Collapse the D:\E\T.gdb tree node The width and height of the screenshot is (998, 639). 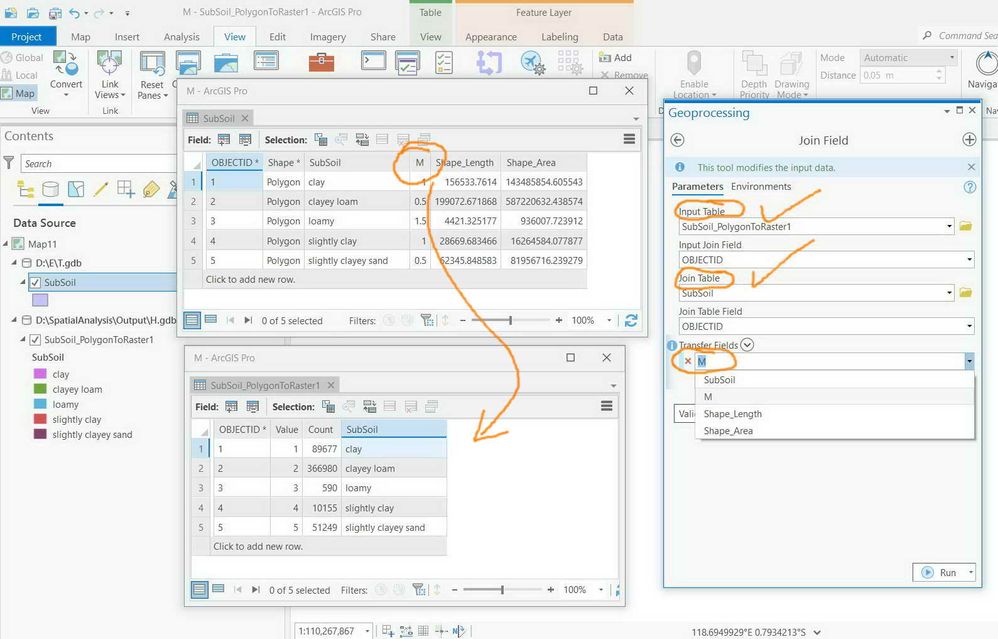[x=14, y=263]
